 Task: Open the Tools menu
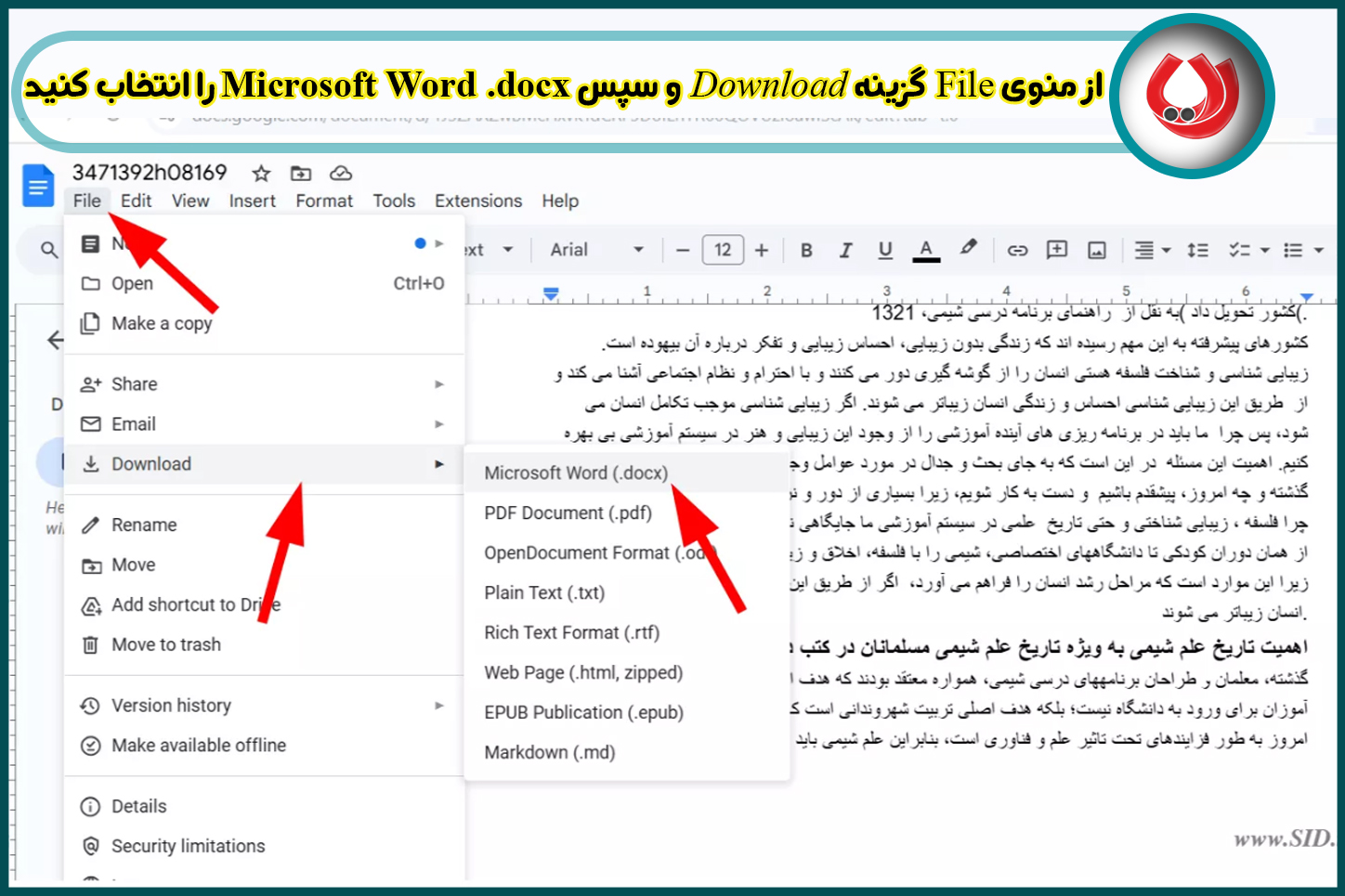coord(393,201)
